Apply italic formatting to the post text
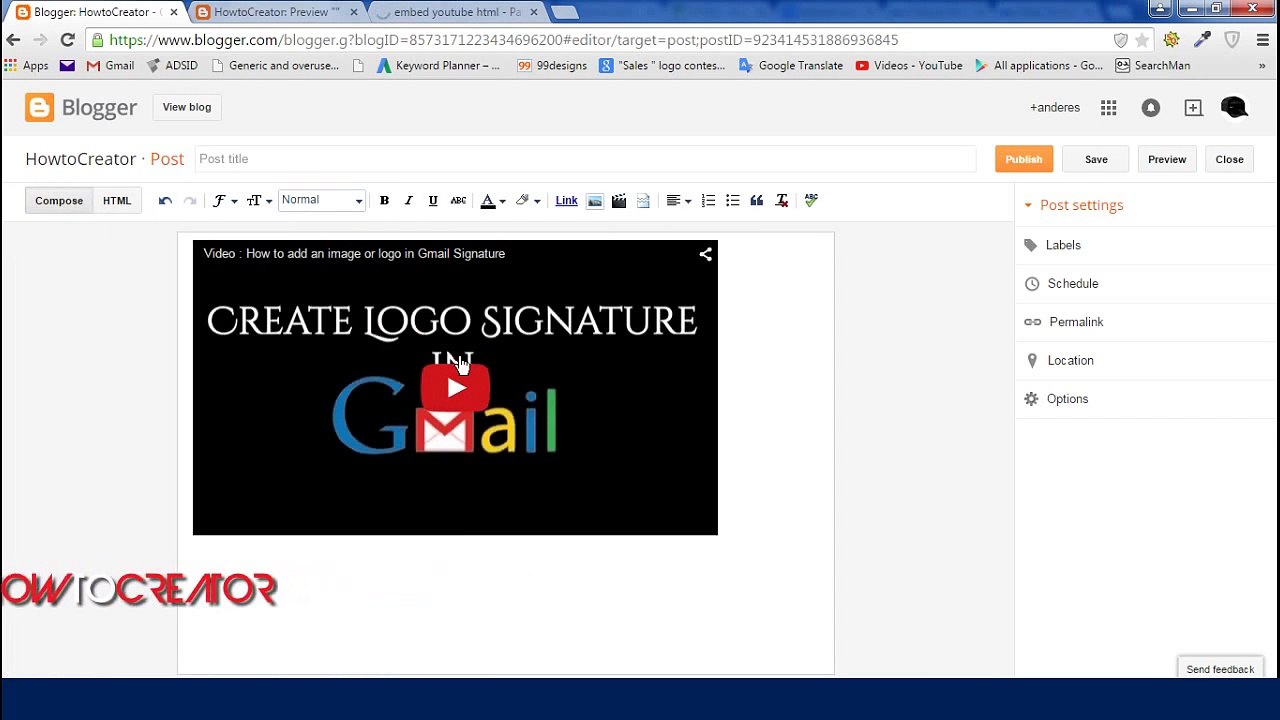This screenshot has height=720, width=1280. click(x=408, y=201)
